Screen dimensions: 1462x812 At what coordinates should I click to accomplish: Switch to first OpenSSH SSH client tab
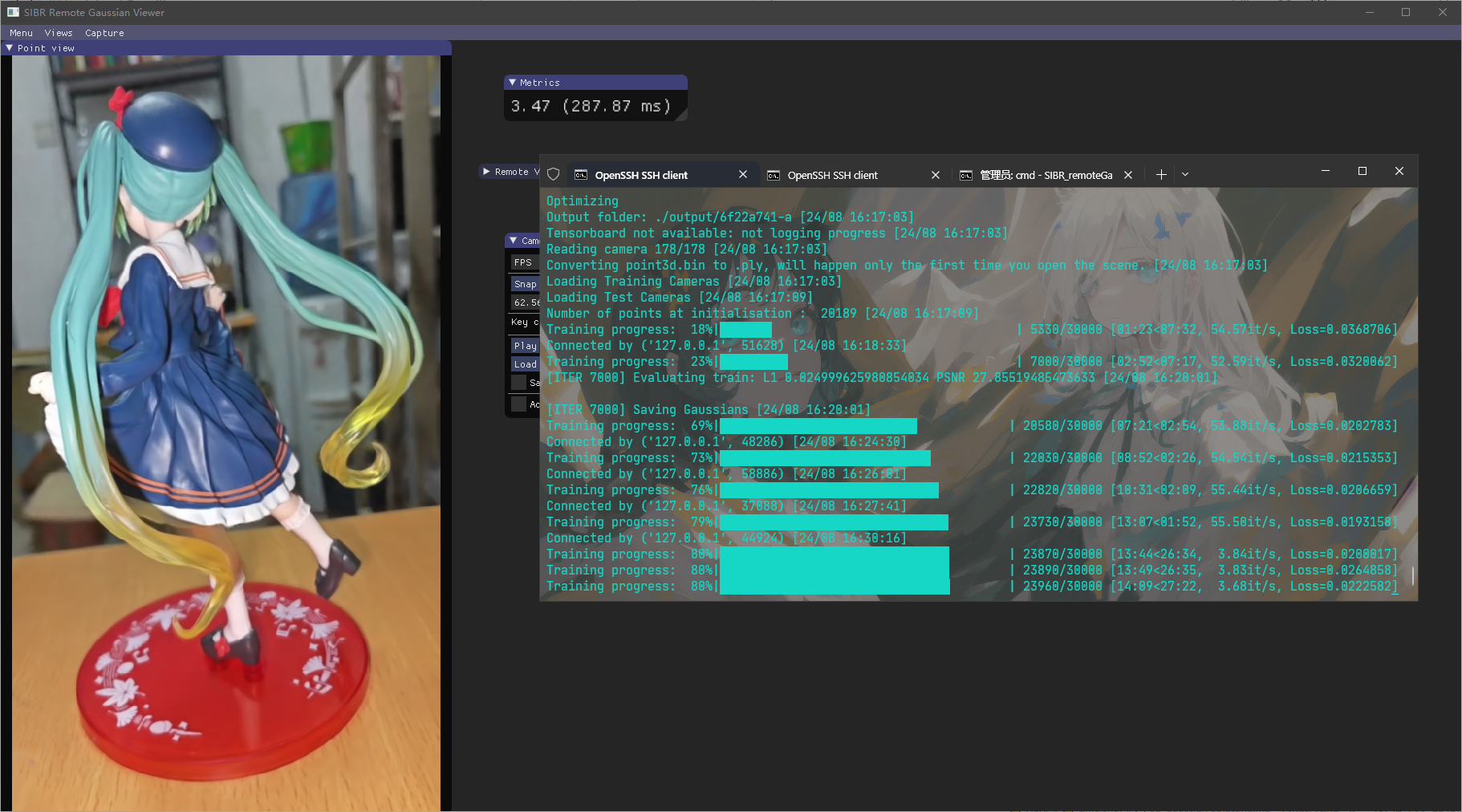[x=662, y=175]
